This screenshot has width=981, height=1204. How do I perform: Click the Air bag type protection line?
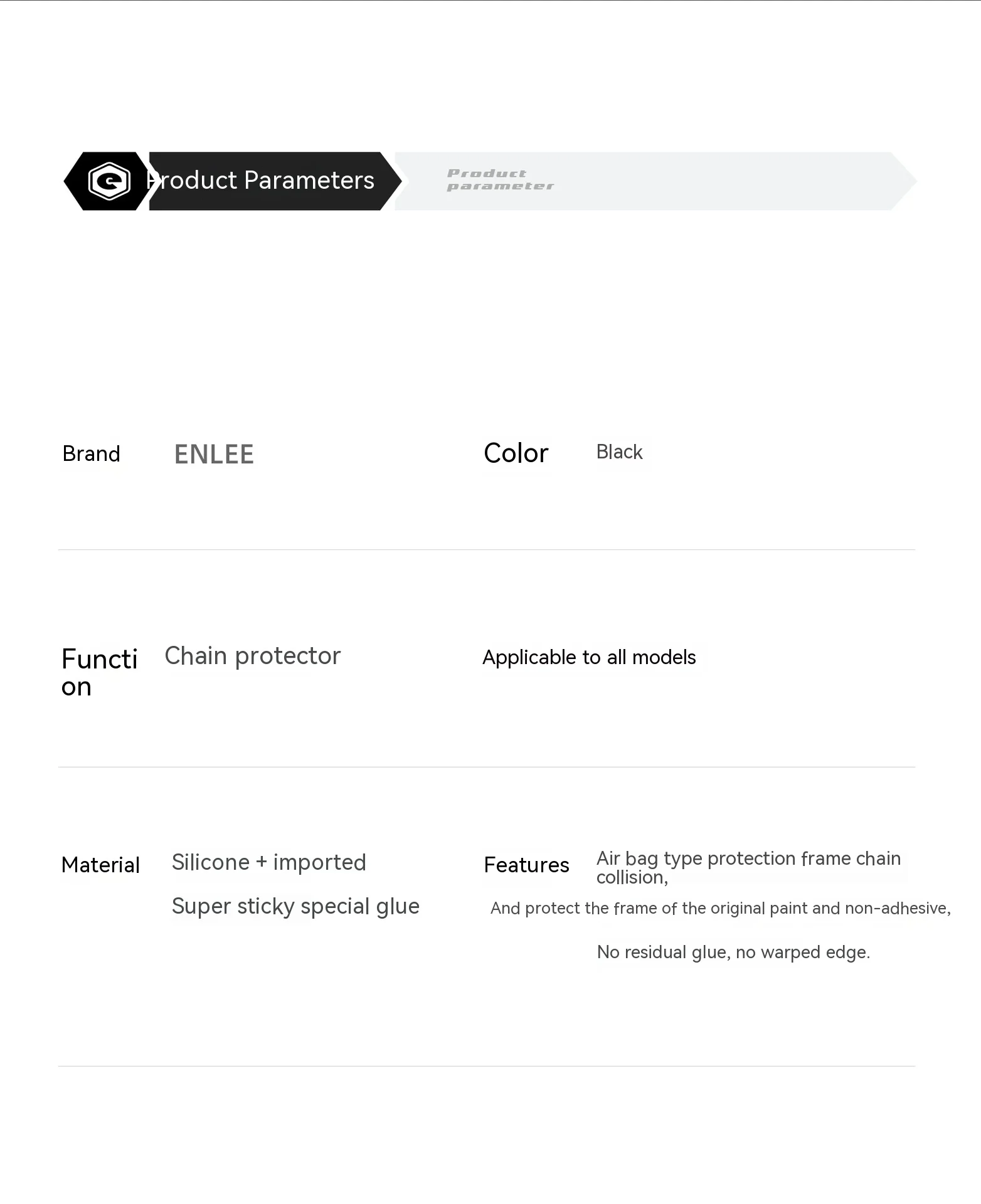tap(748, 858)
